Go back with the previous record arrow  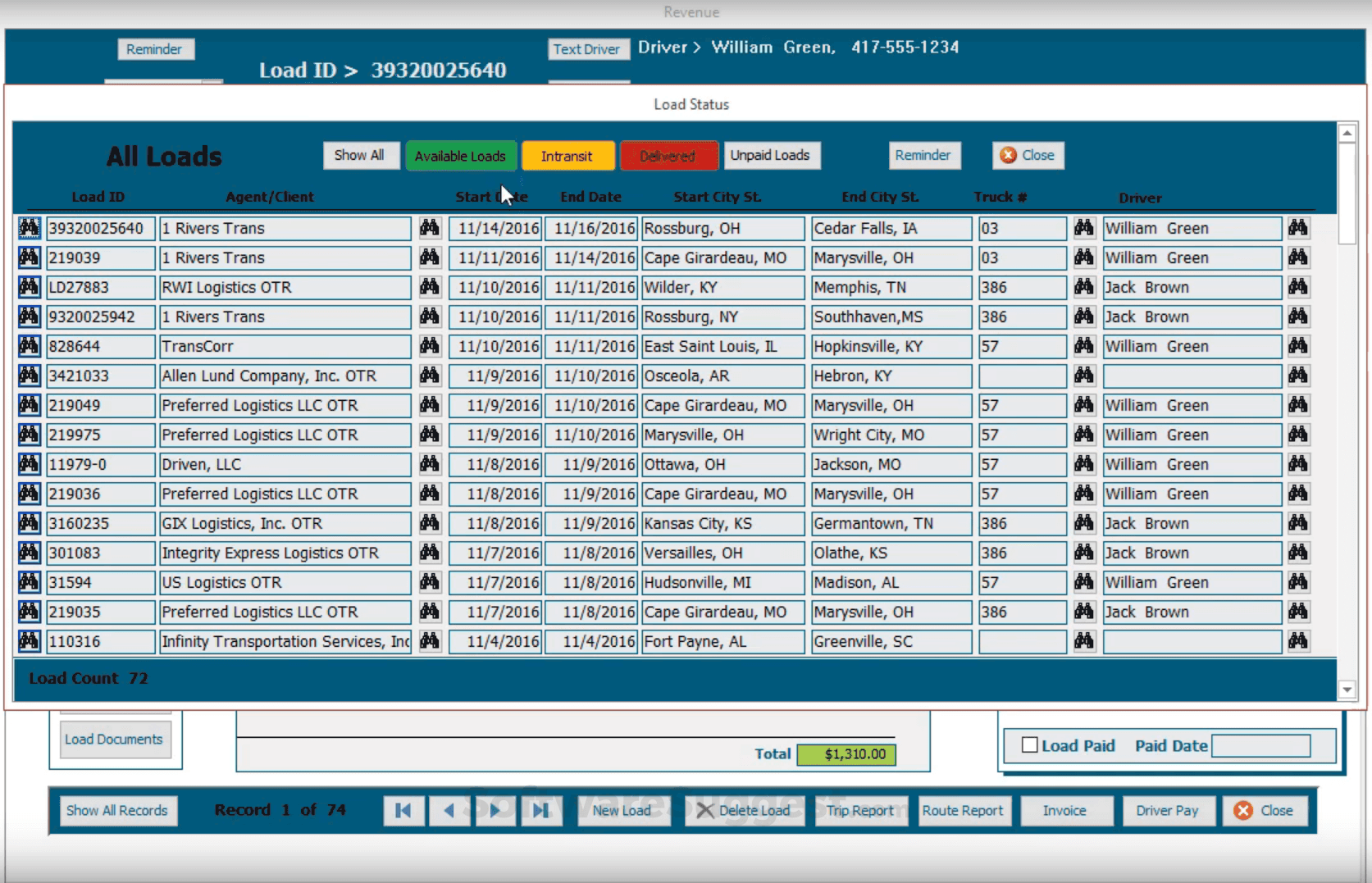coord(449,811)
